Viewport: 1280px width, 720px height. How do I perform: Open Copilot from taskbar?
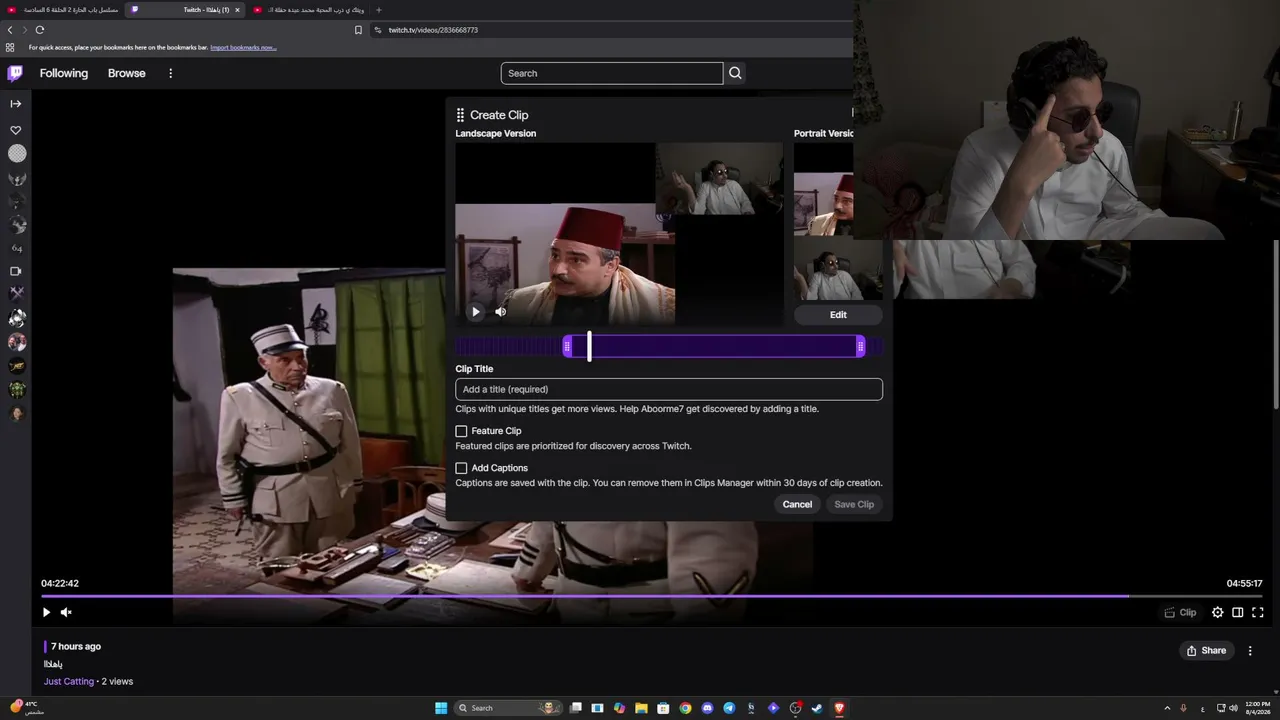point(619,708)
